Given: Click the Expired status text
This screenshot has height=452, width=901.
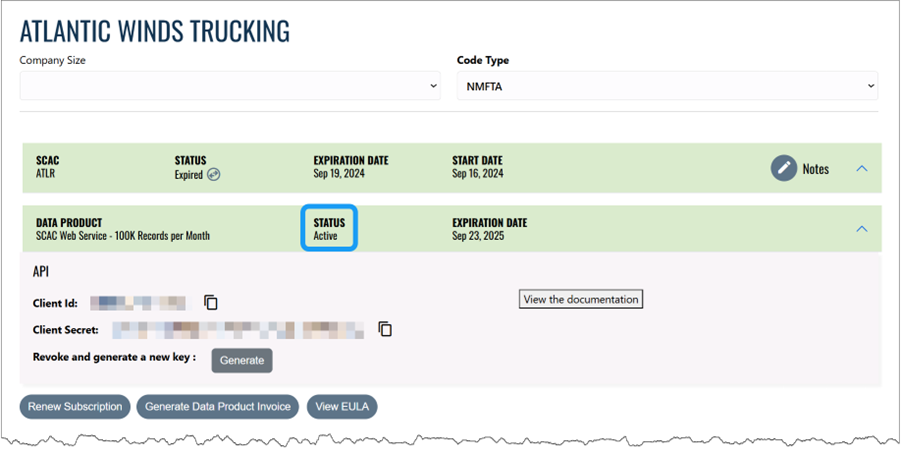Looking at the screenshot, I should 188,175.
